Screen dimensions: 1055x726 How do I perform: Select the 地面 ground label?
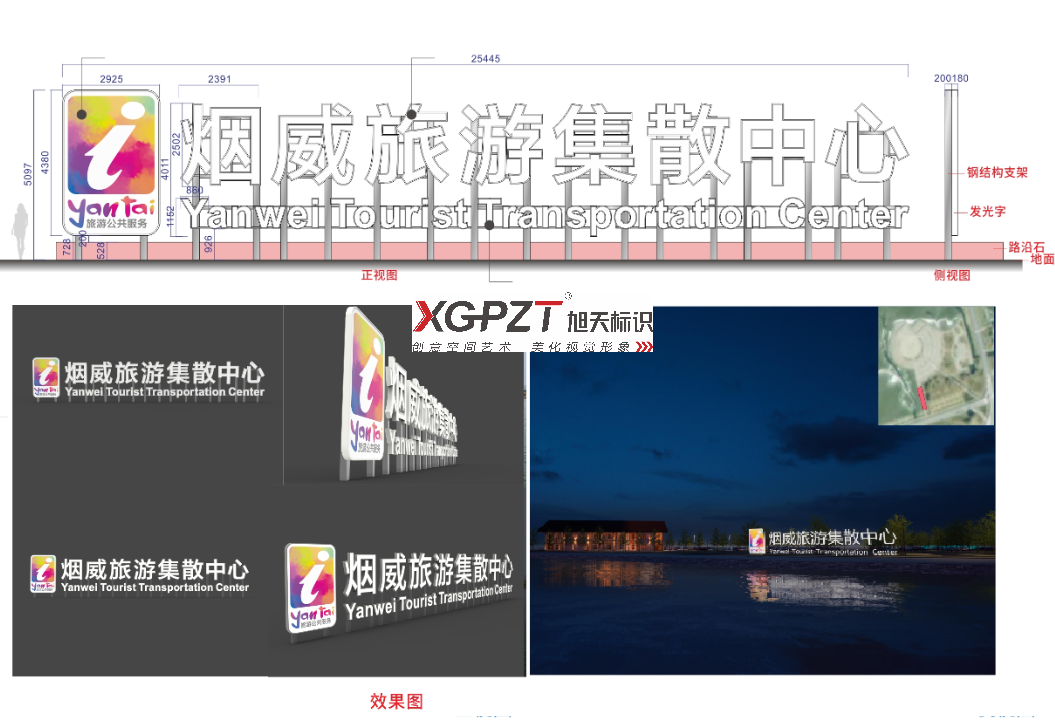point(1042,258)
